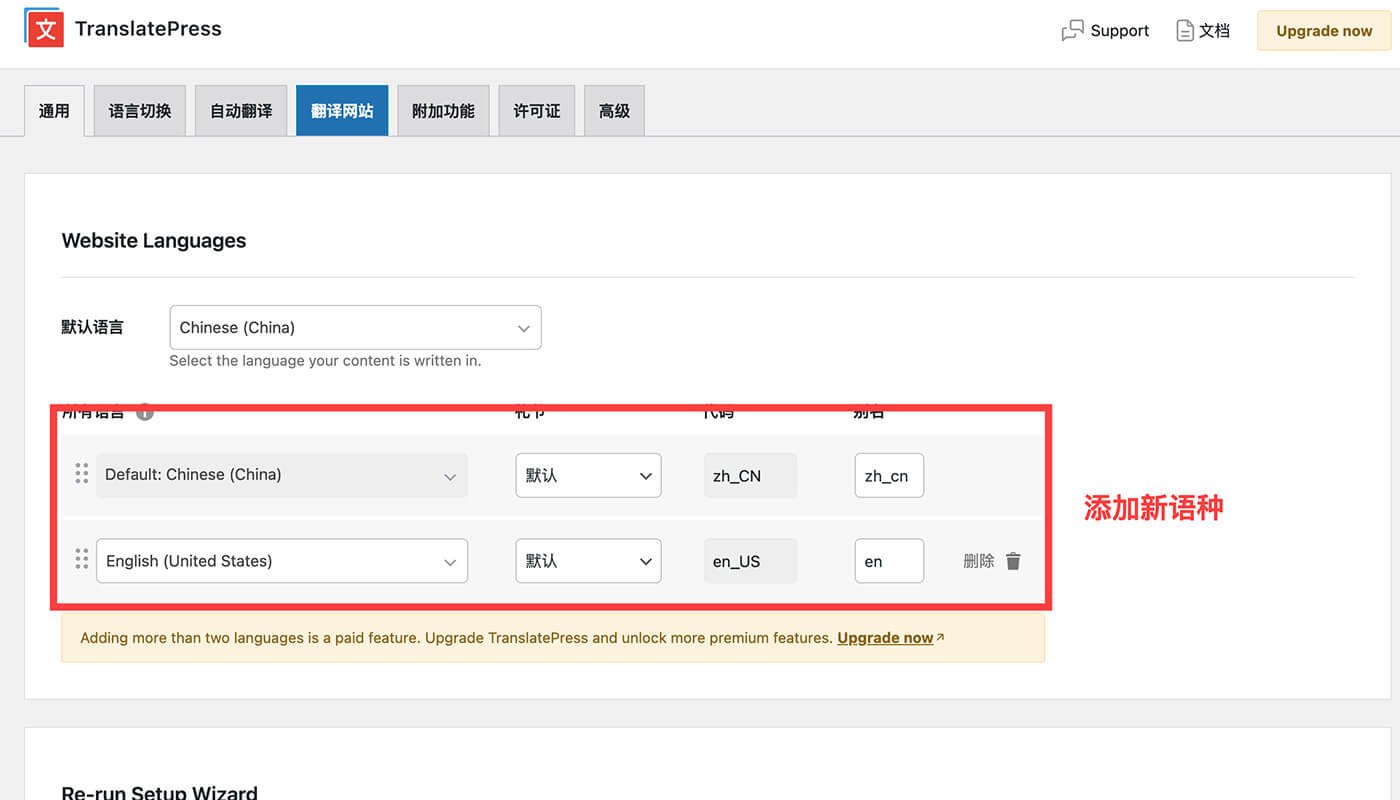
Task: Click the Upgrade now button in header
Action: [1324, 31]
